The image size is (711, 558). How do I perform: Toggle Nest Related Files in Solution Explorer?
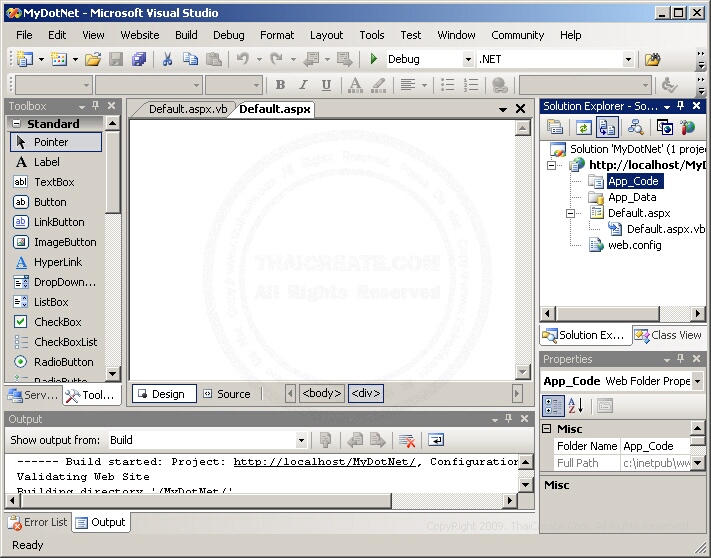click(x=606, y=127)
